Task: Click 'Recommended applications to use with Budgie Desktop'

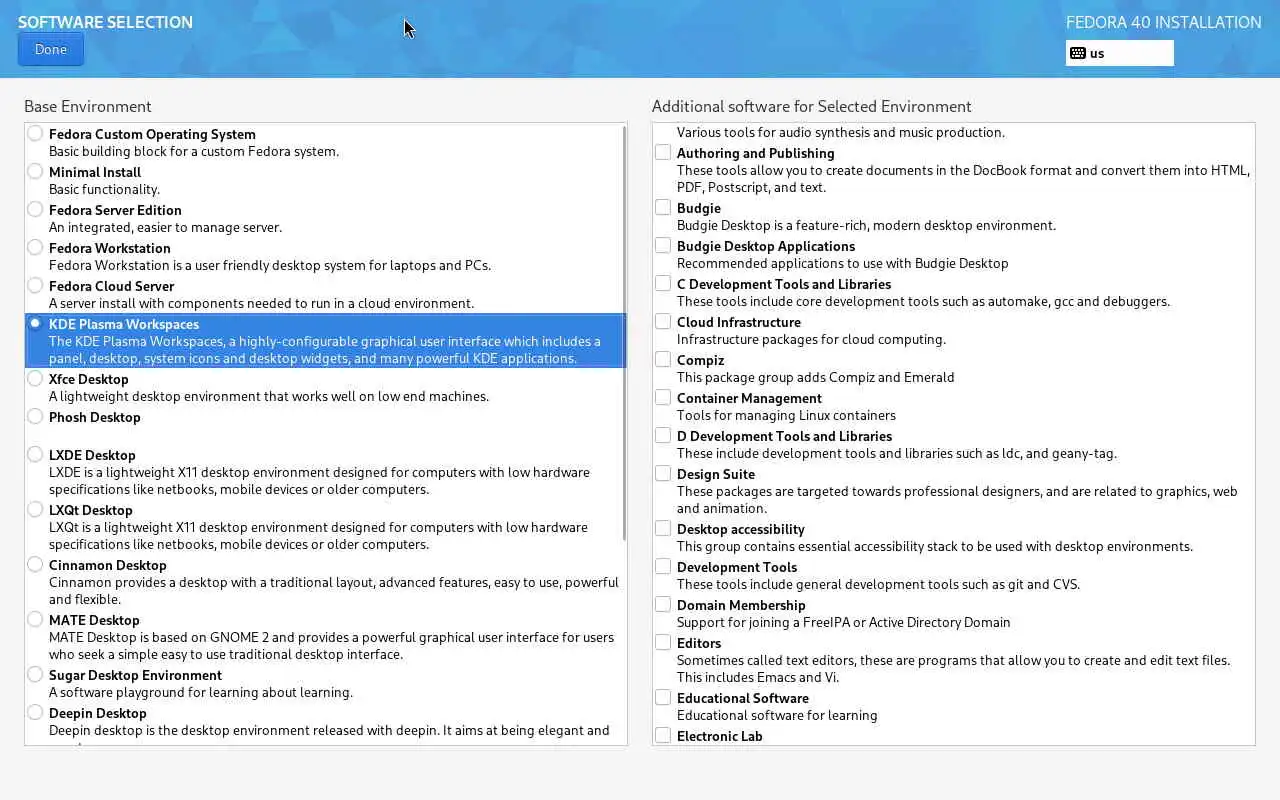Action: 843,263
